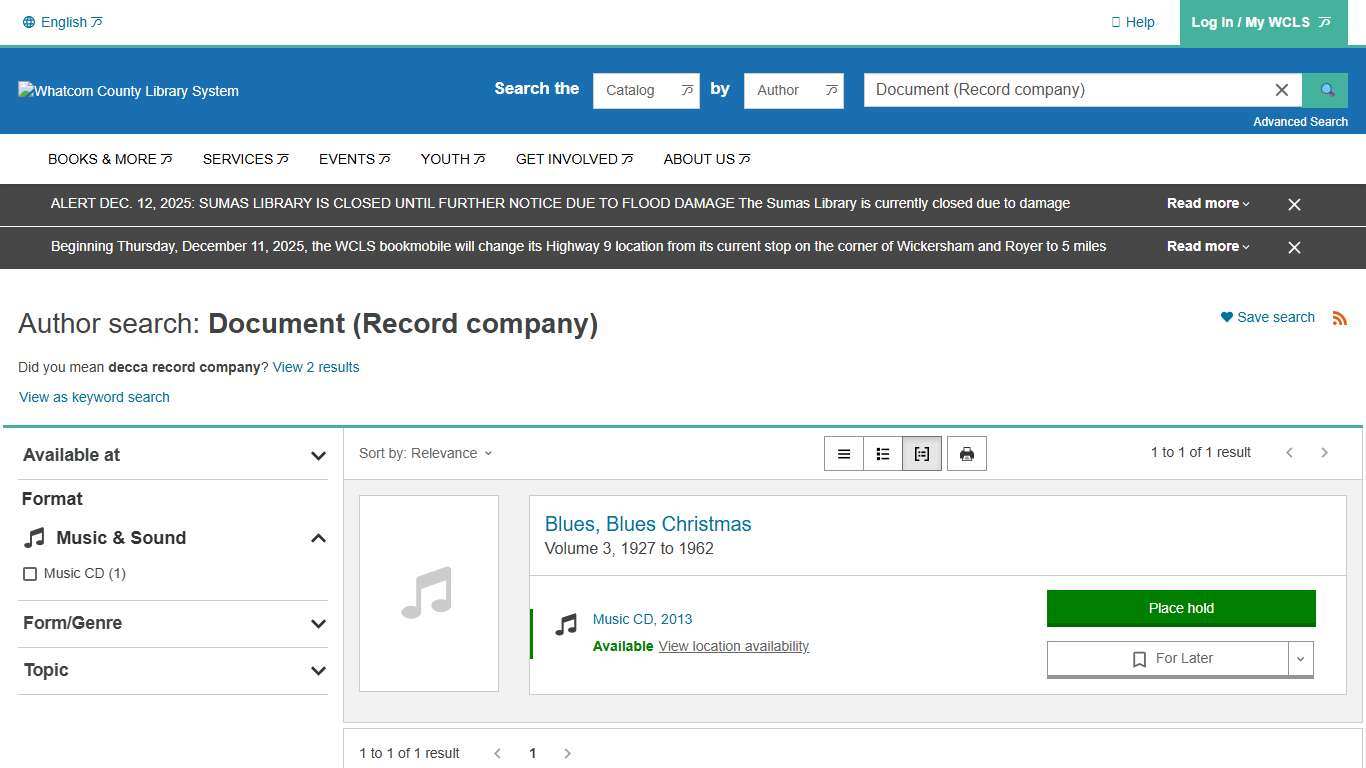Add album to For Later shelf

click(x=1170, y=658)
